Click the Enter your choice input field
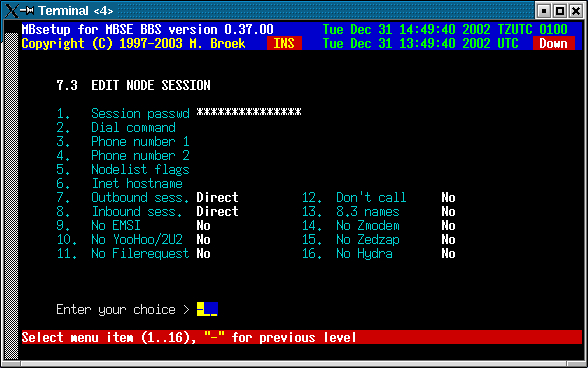This screenshot has height=368, width=588. (x=207, y=309)
